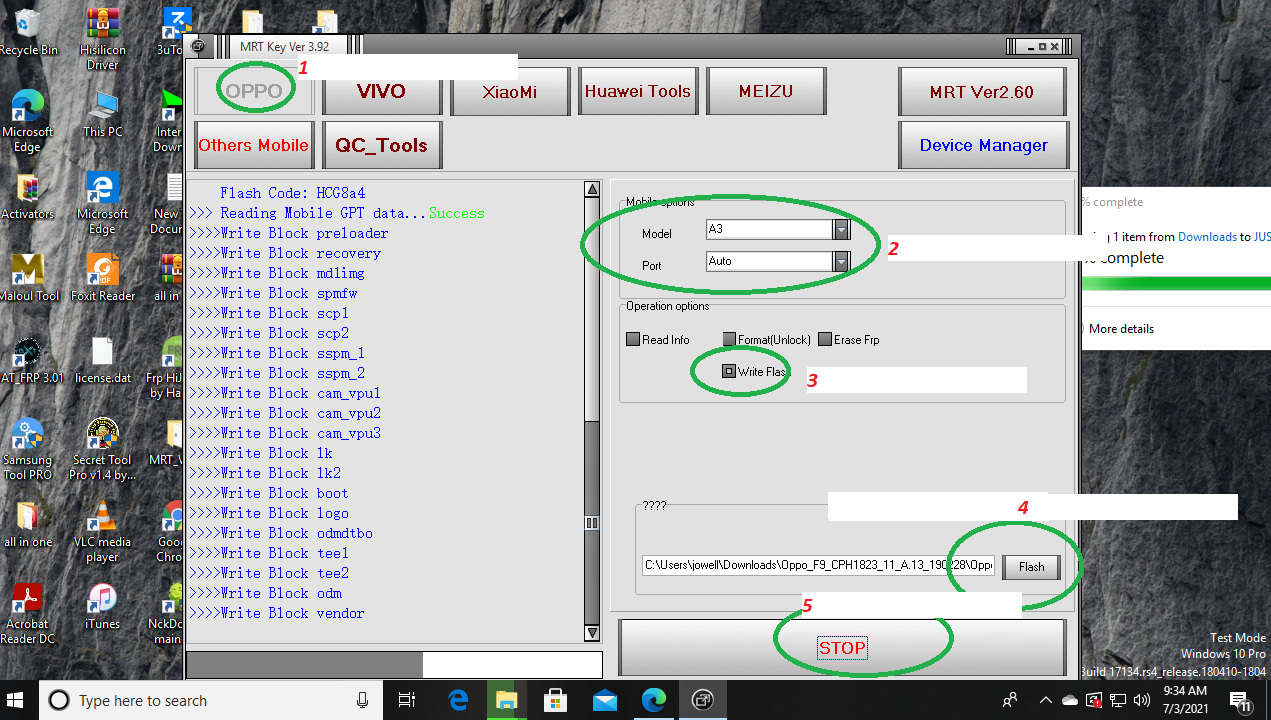Click log line "Write Block boot"
This screenshot has width=1271, height=720.
click(x=269, y=493)
